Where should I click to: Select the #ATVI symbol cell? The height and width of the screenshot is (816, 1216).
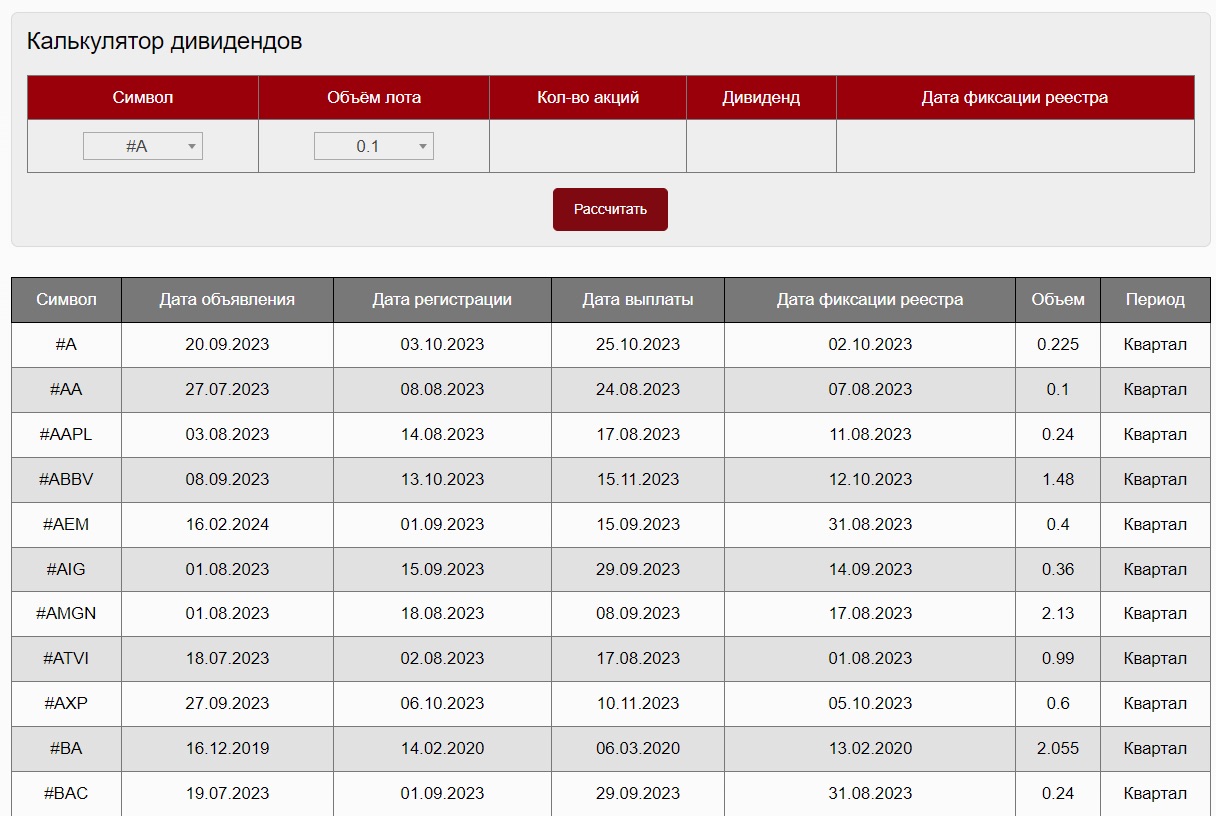(x=66, y=659)
